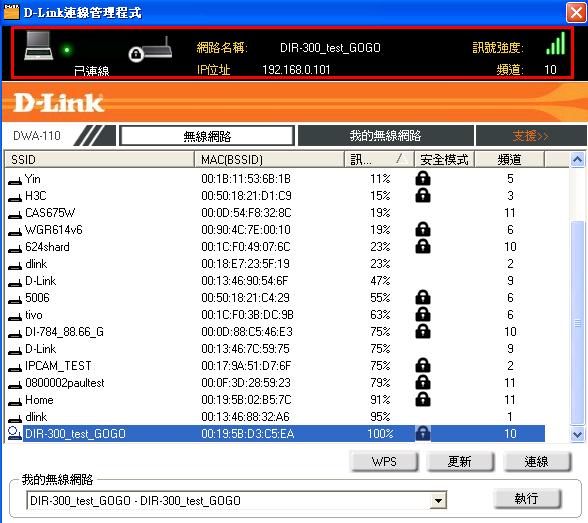Click the router icon beside 5006
Viewport: 588px width, 523px height.
pos(15,300)
